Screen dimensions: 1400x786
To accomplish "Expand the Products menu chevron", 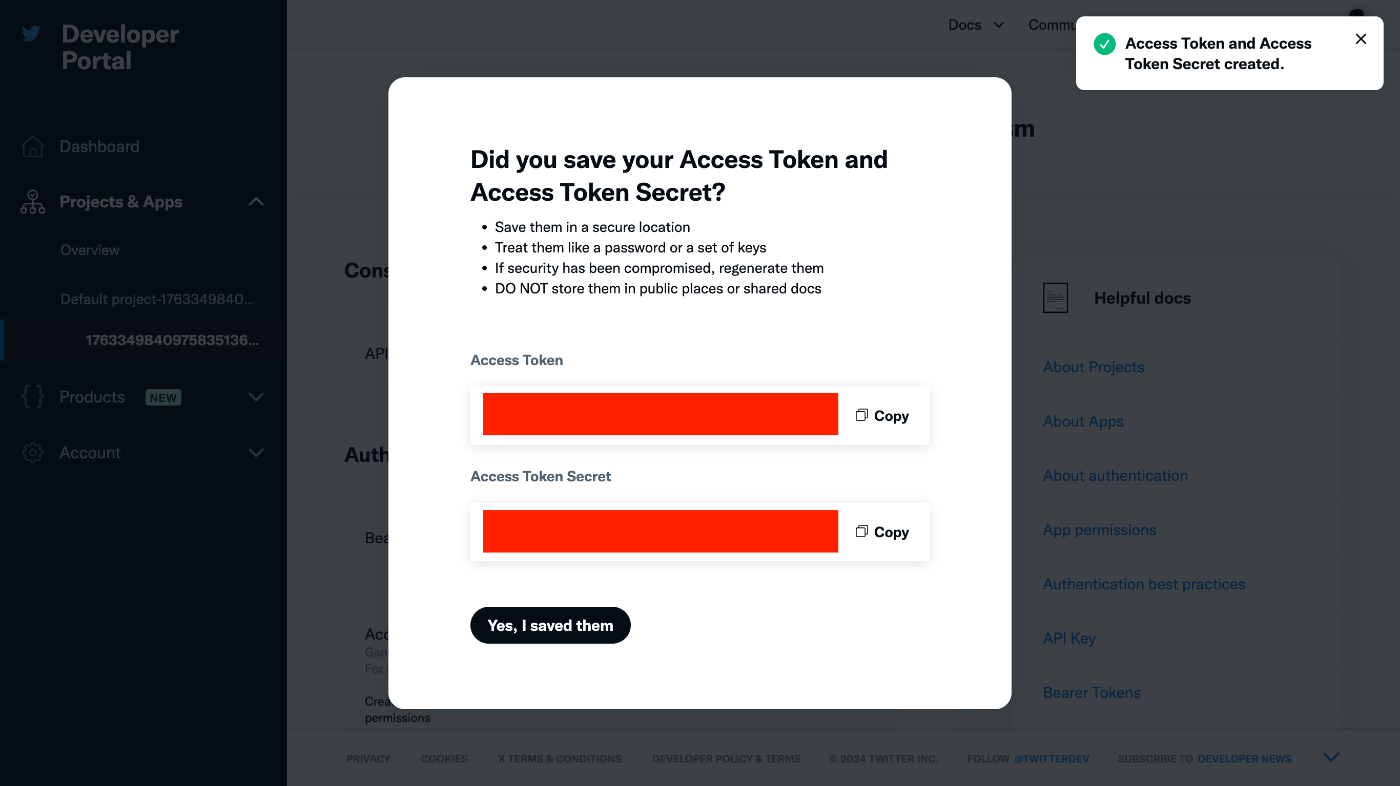I will pos(256,397).
